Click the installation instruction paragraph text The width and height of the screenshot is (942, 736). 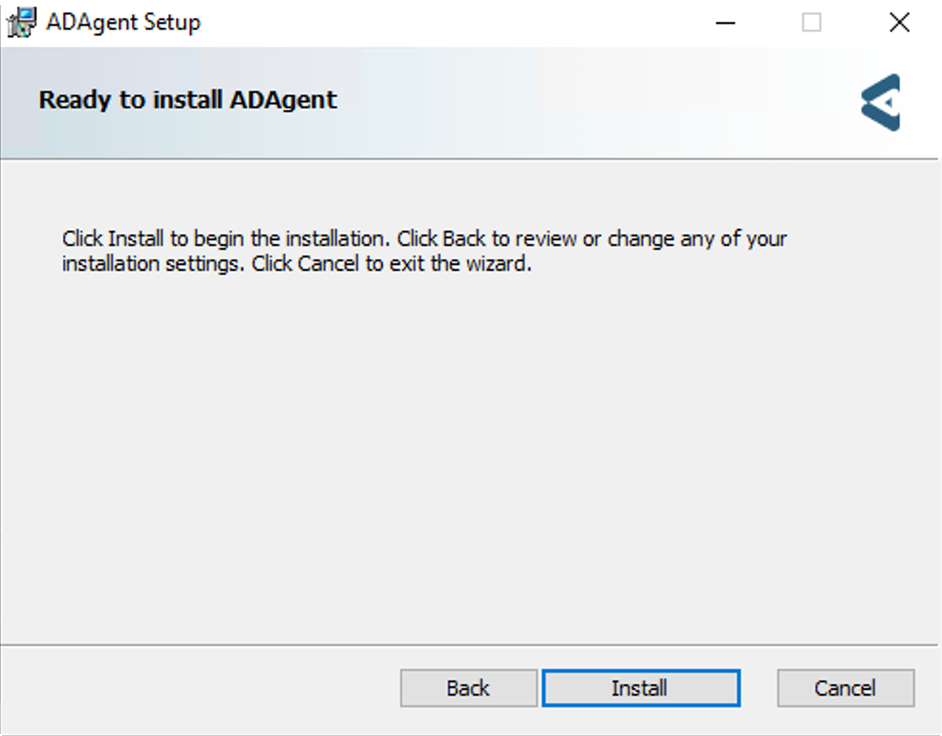coord(424,251)
